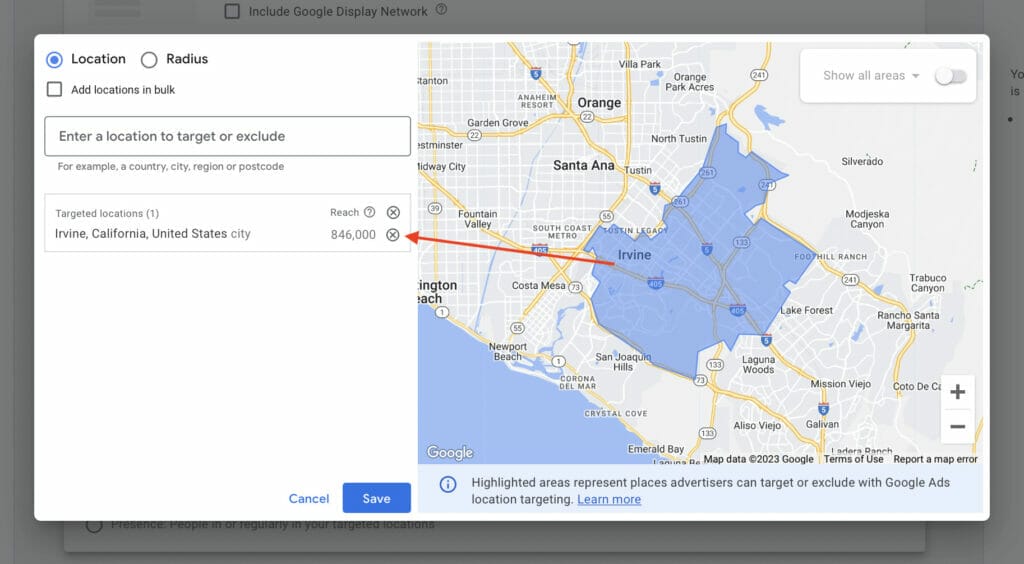Click the Google logo on the map

click(x=450, y=453)
